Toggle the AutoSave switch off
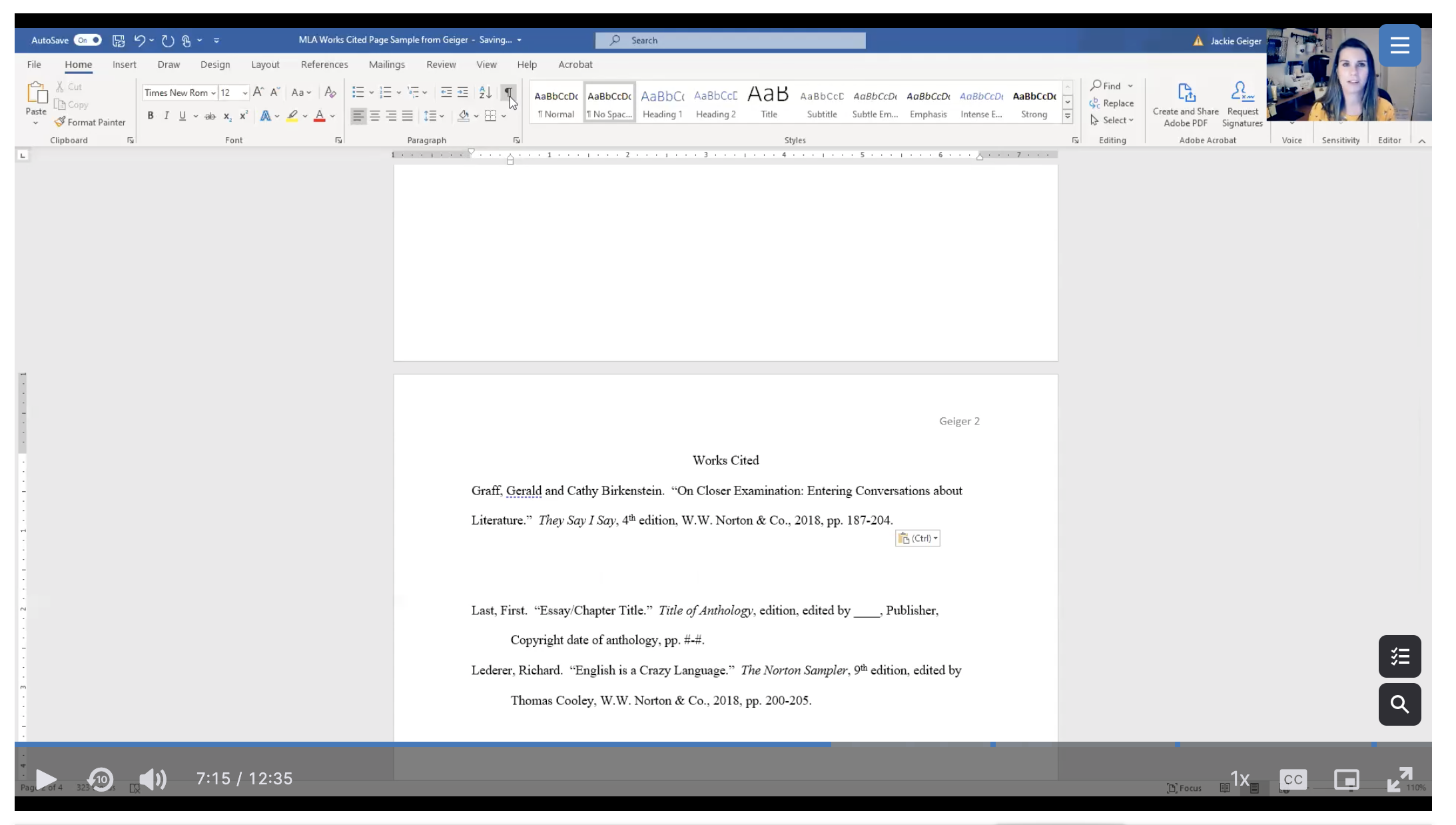This screenshot has width=1456, height=825. coord(88,40)
